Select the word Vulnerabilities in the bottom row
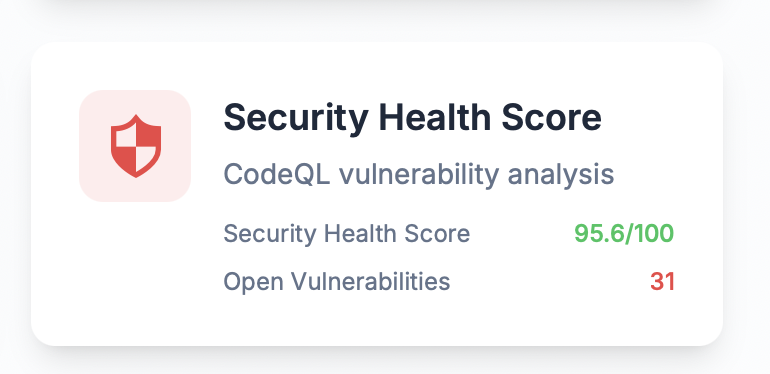This screenshot has width=770, height=374. pyautogui.click(x=371, y=282)
